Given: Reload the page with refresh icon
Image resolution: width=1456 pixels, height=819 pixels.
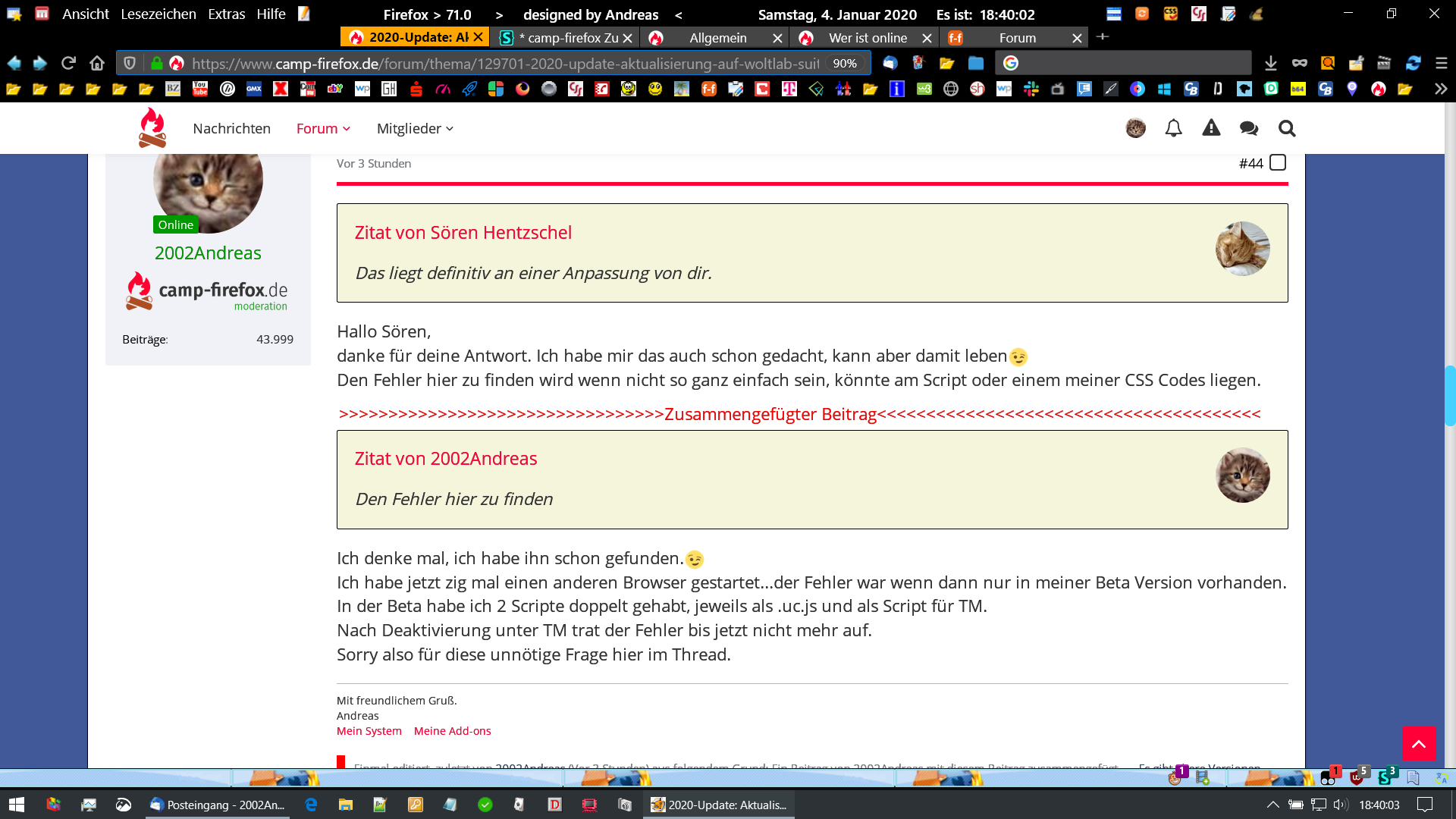Looking at the screenshot, I should coord(68,63).
